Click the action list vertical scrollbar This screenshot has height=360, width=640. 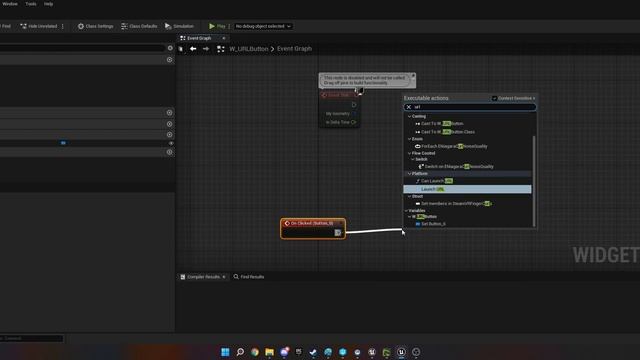tap(533, 181)
